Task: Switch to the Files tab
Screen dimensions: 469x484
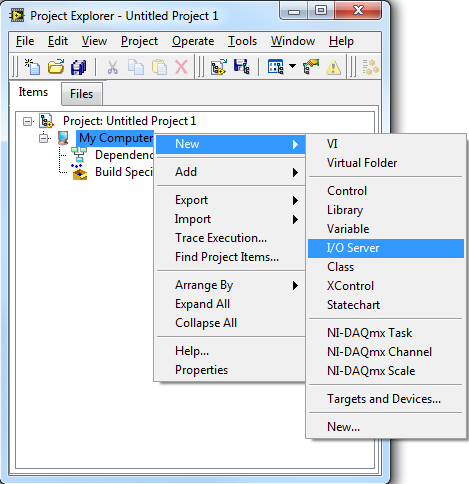Action: (x=82, y=94)
